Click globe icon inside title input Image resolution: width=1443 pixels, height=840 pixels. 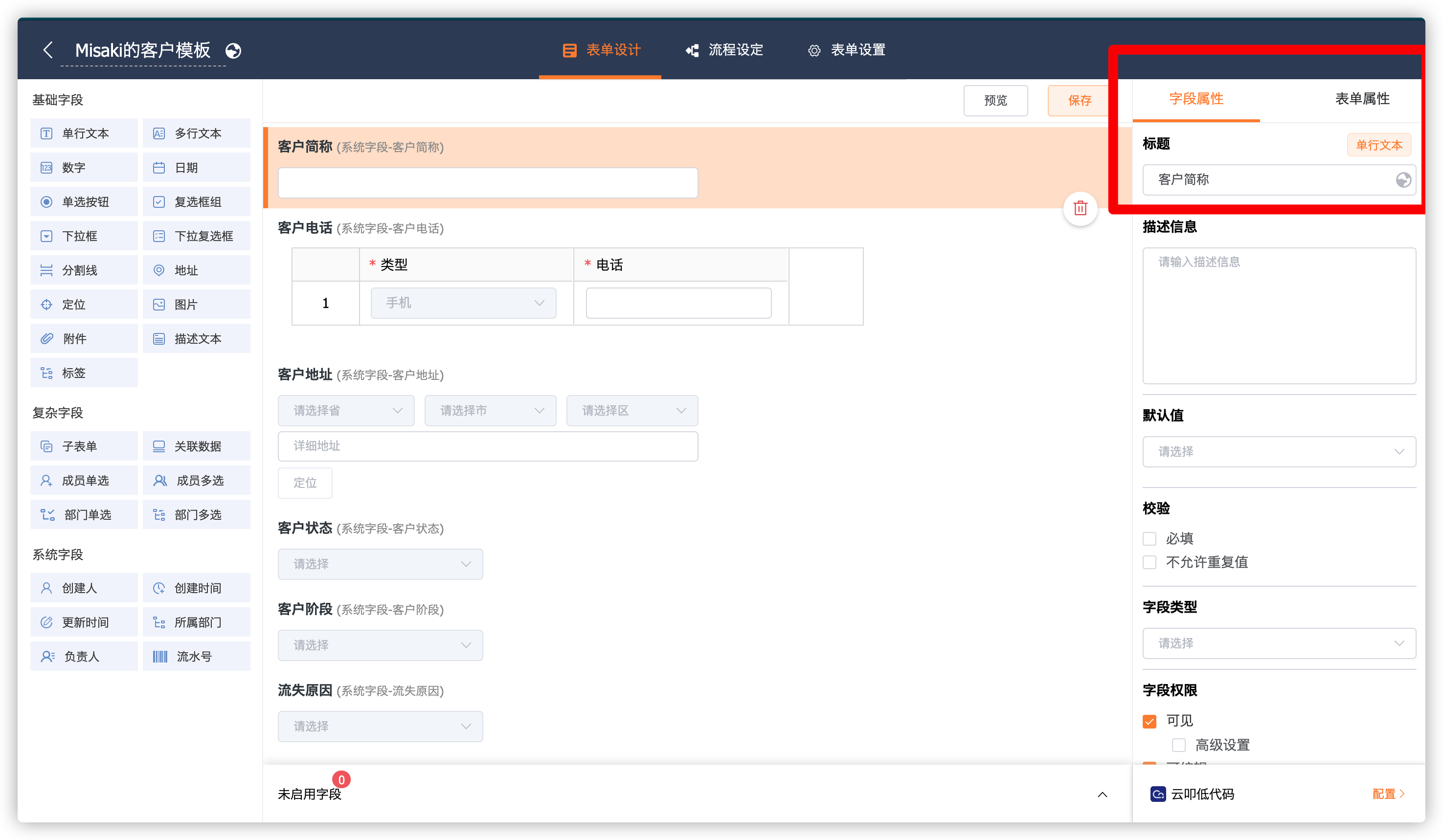click(1403, 180)
